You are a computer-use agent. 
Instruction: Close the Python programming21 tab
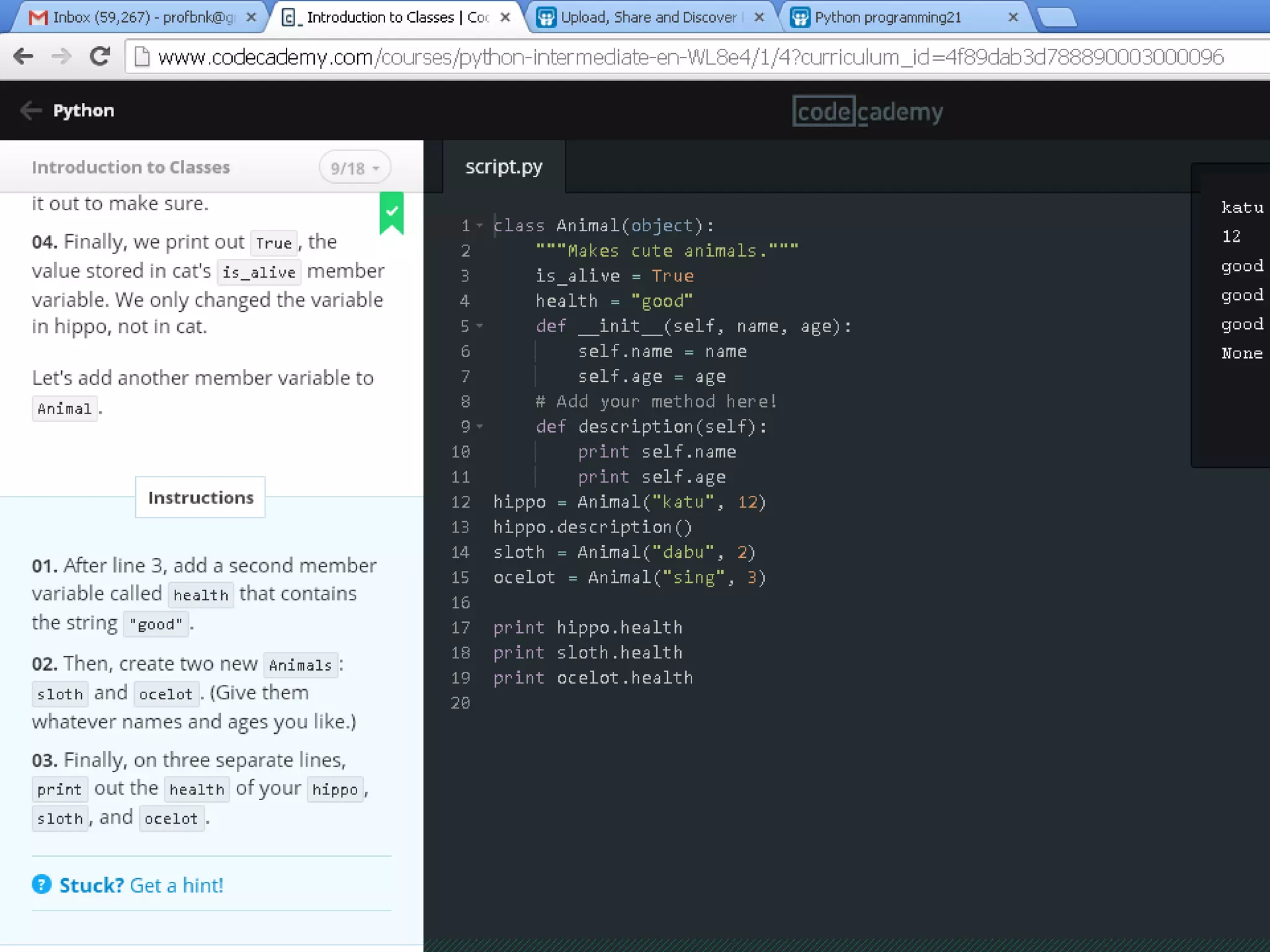click(x=1013, y=17)
